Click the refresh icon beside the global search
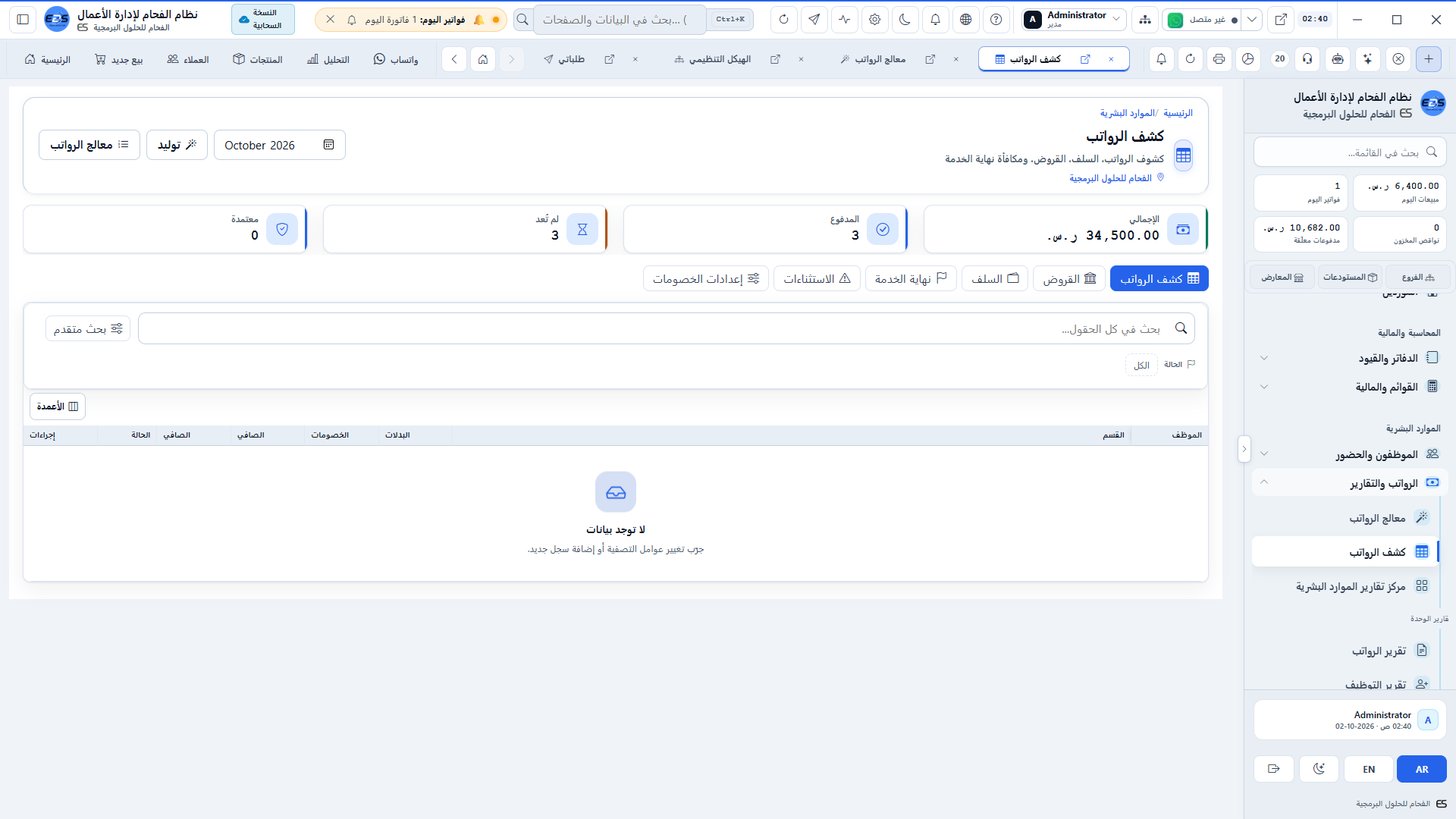This screenshot has width=1456, height=819. pos(783,20)
